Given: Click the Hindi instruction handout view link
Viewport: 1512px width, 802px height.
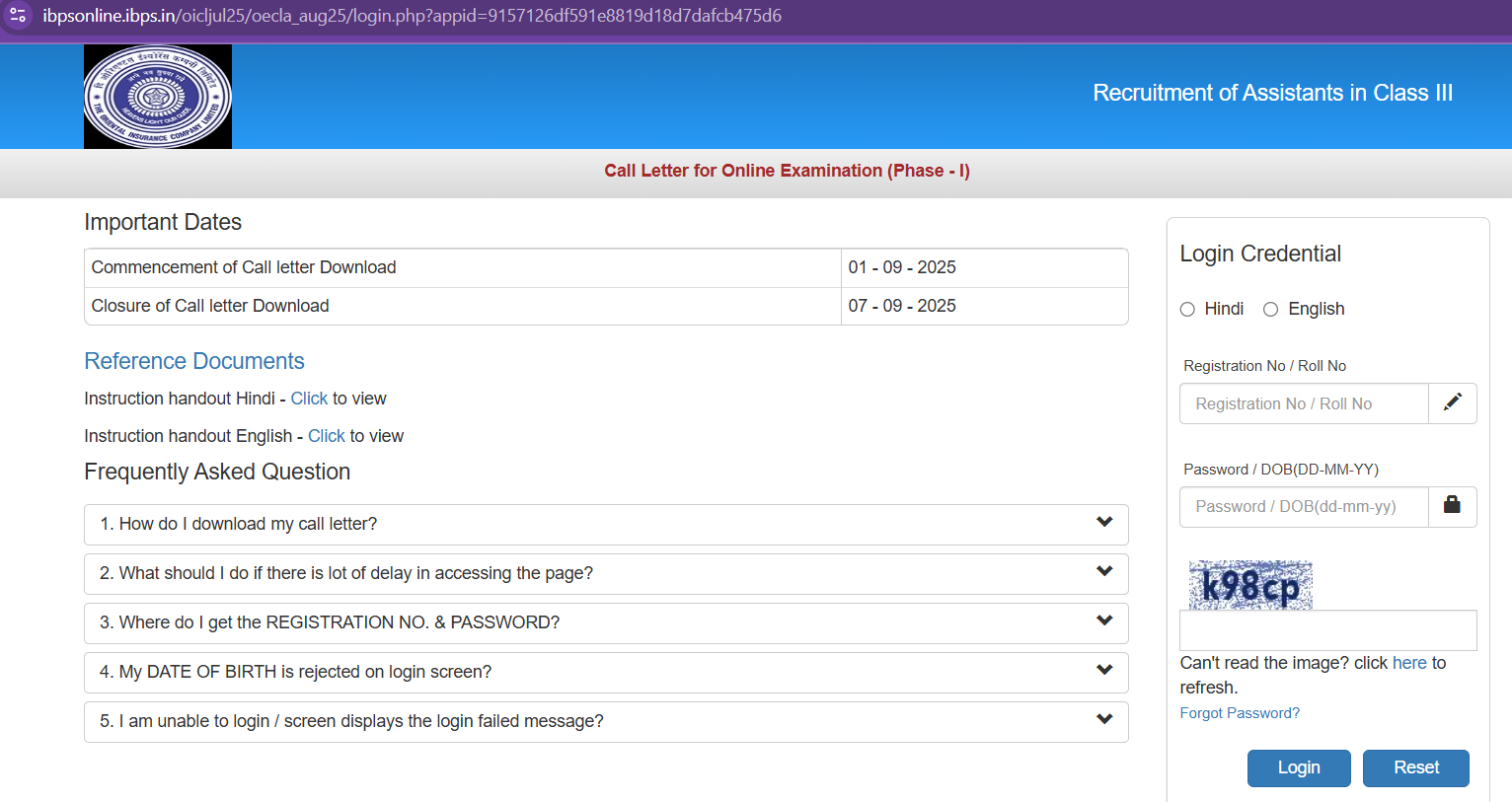Looking at the screenshot, I should point(309,398).
